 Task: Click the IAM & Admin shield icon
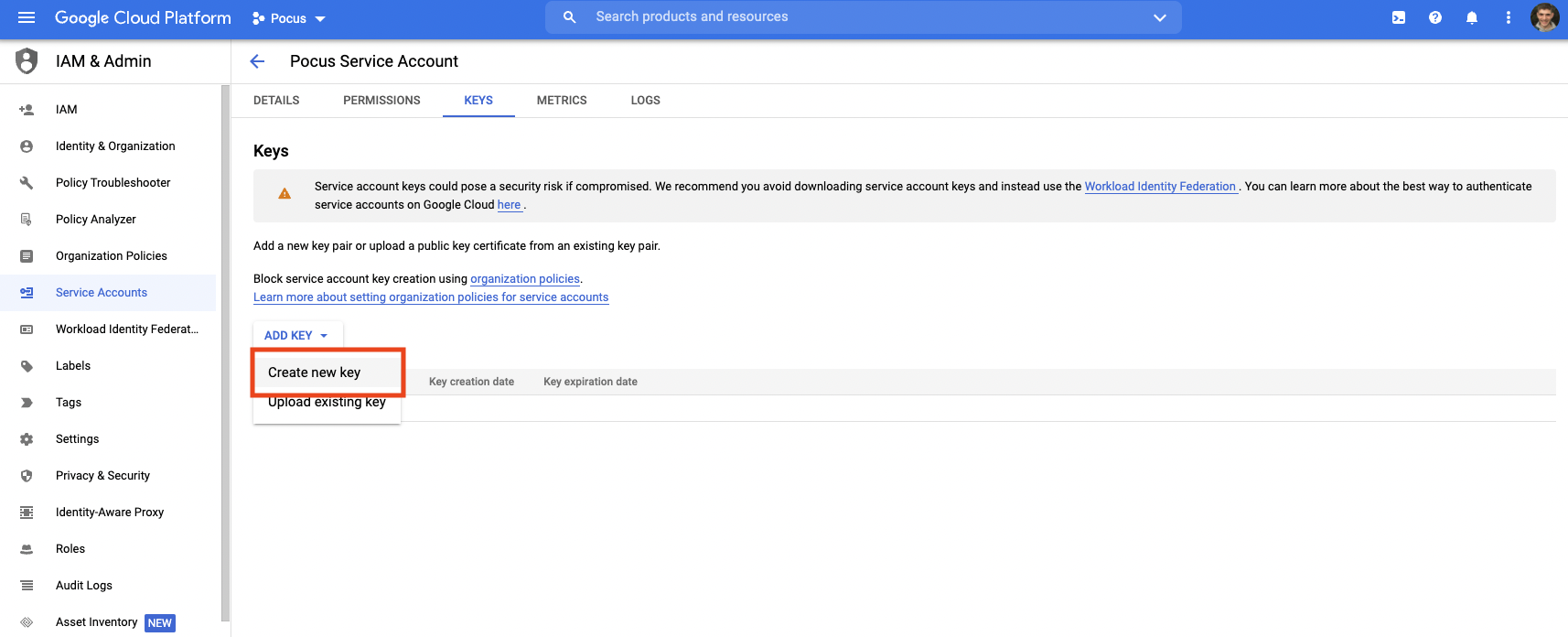coord(27,61)
